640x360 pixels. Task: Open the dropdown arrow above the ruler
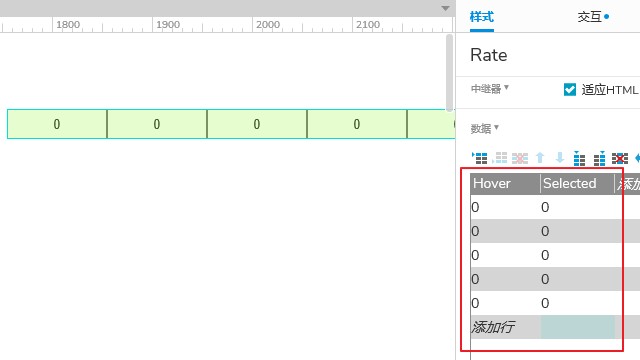pos(445,8)
